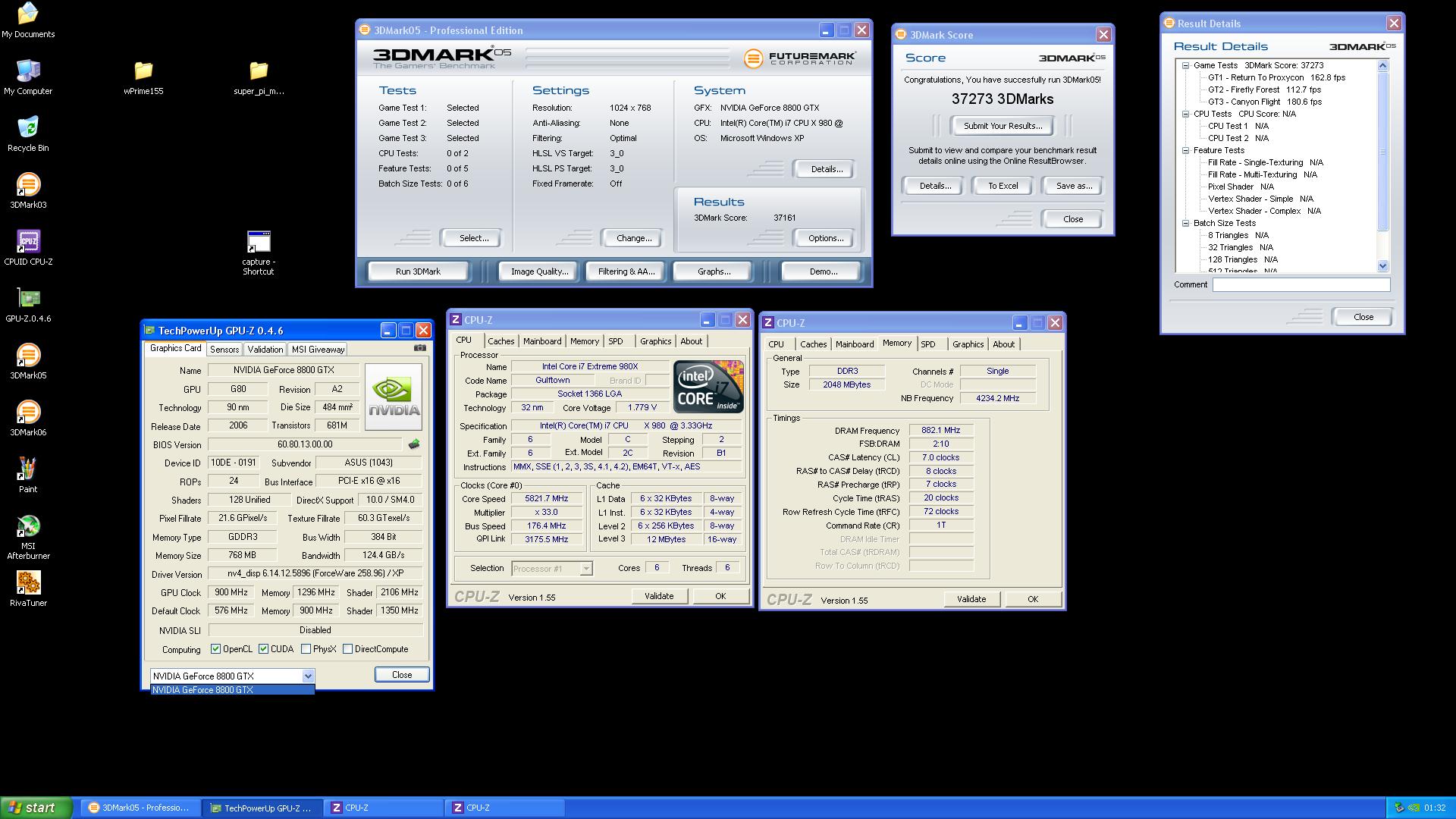The height and width of the screenshot is (819, 1456).
Task: Enable the PhysX checkbox
Action: point(306,649)
